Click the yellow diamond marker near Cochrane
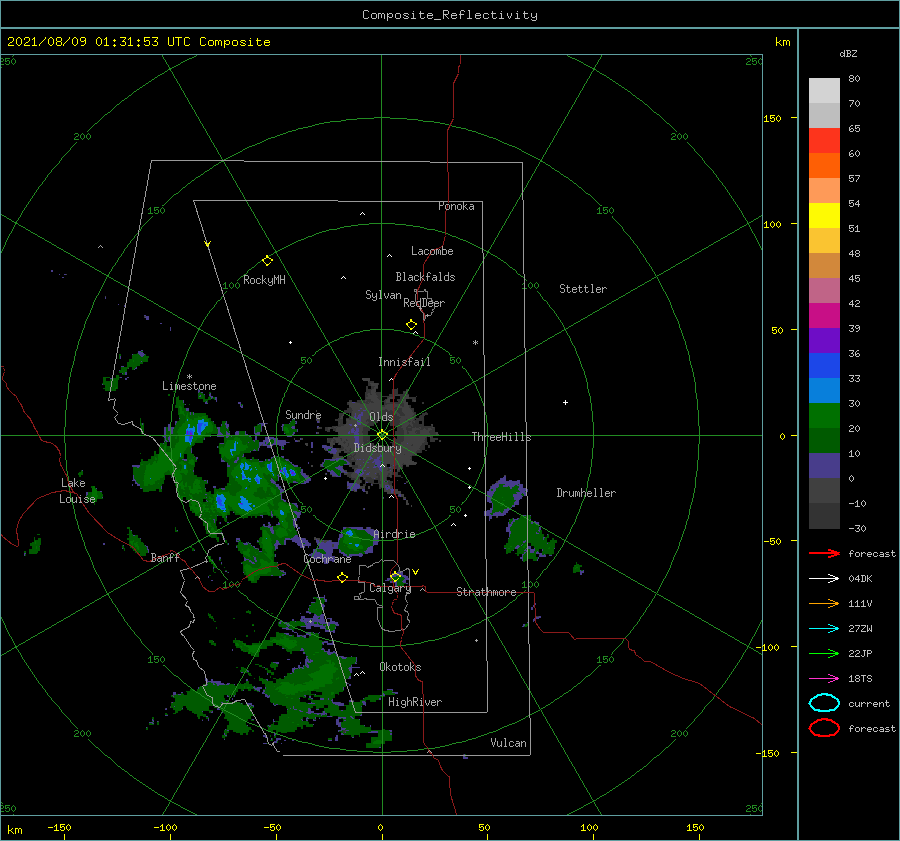The image size is (900, 841). pyautogui.click(x=343, y=577)
